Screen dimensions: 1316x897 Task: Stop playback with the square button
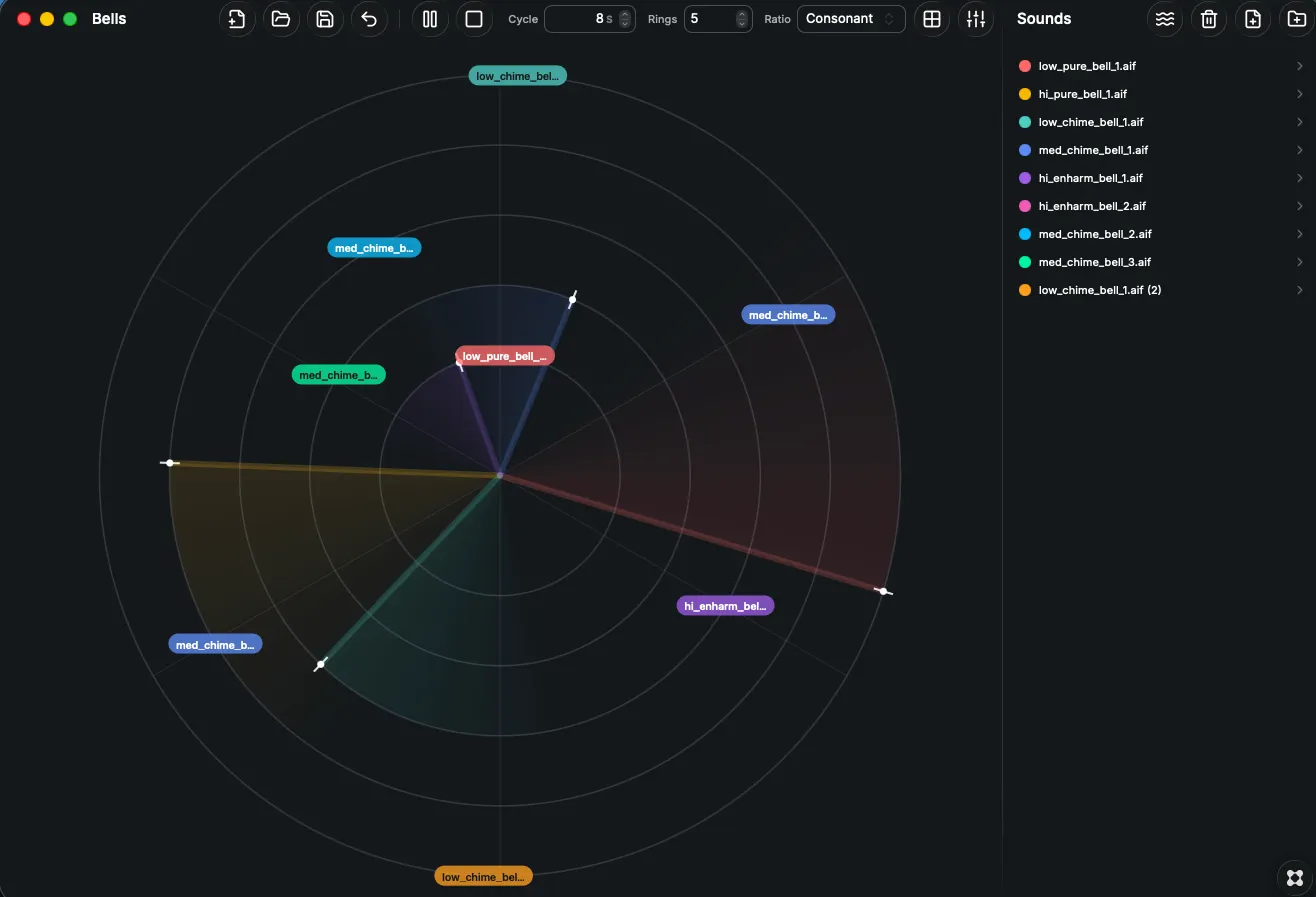click(474, 19)
